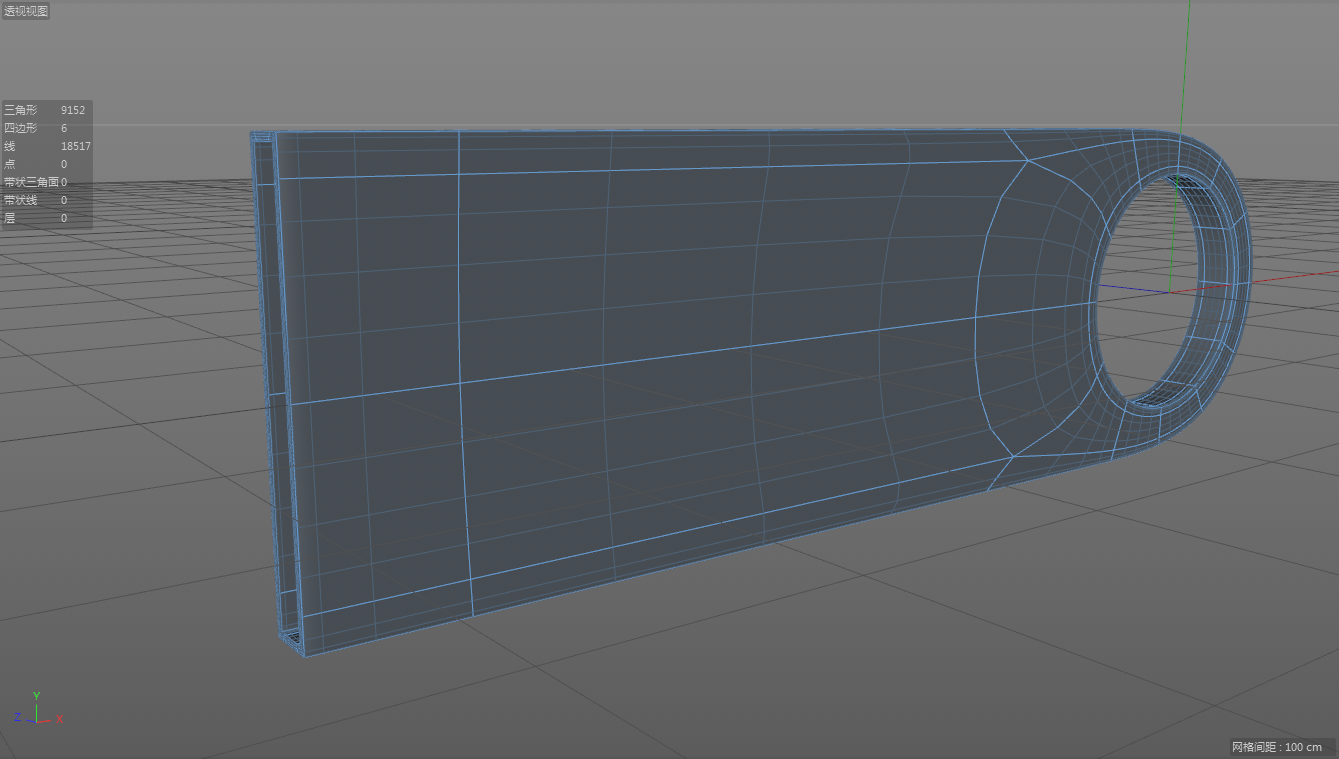Click the 网格间距 : 100 cm readout
This screenshot has height=759, width=1339.
(x=1277, y=747)
